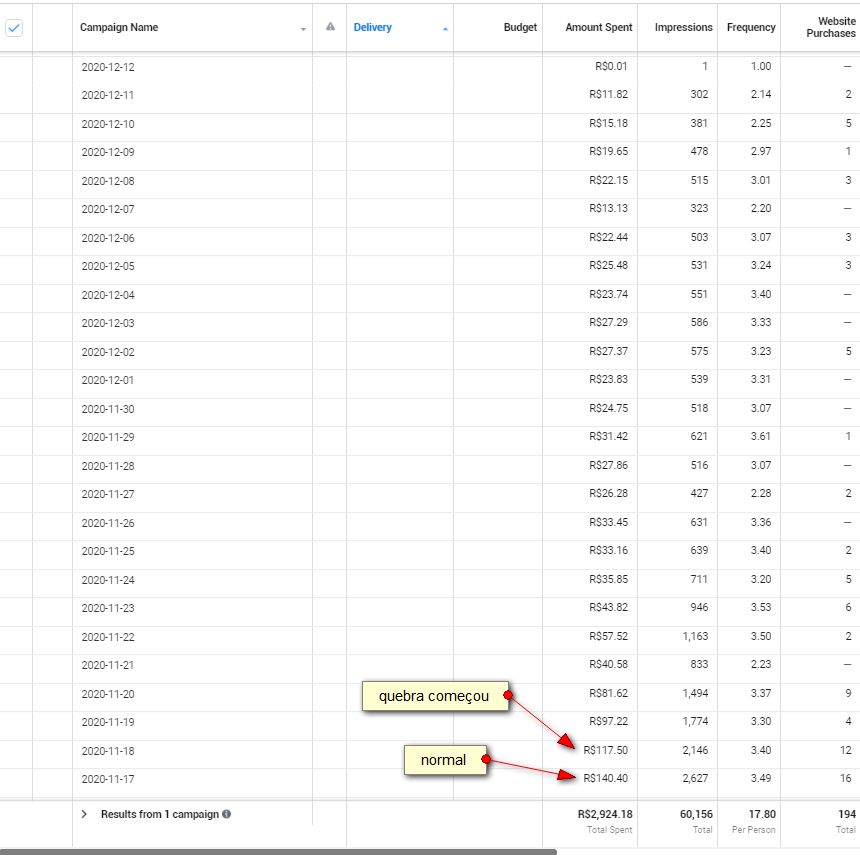Open the Campaign Name column dropdown arrow

click(x=303, y=29)
